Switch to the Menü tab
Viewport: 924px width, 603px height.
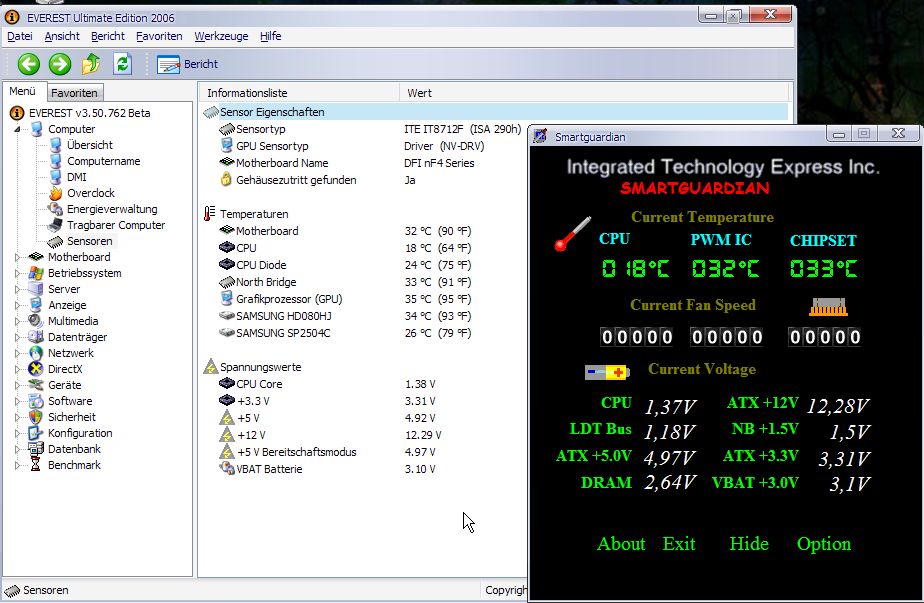(22, 91)
